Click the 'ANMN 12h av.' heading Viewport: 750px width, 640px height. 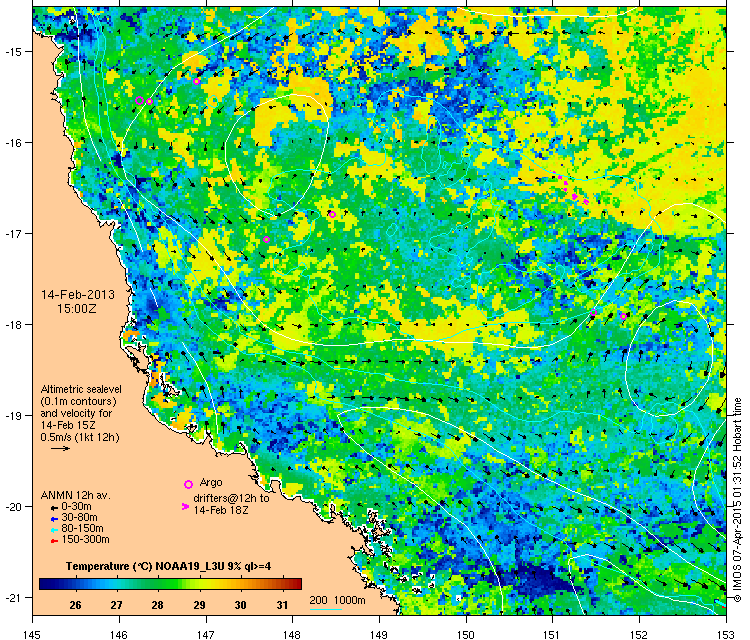click(x=76, y=496)
